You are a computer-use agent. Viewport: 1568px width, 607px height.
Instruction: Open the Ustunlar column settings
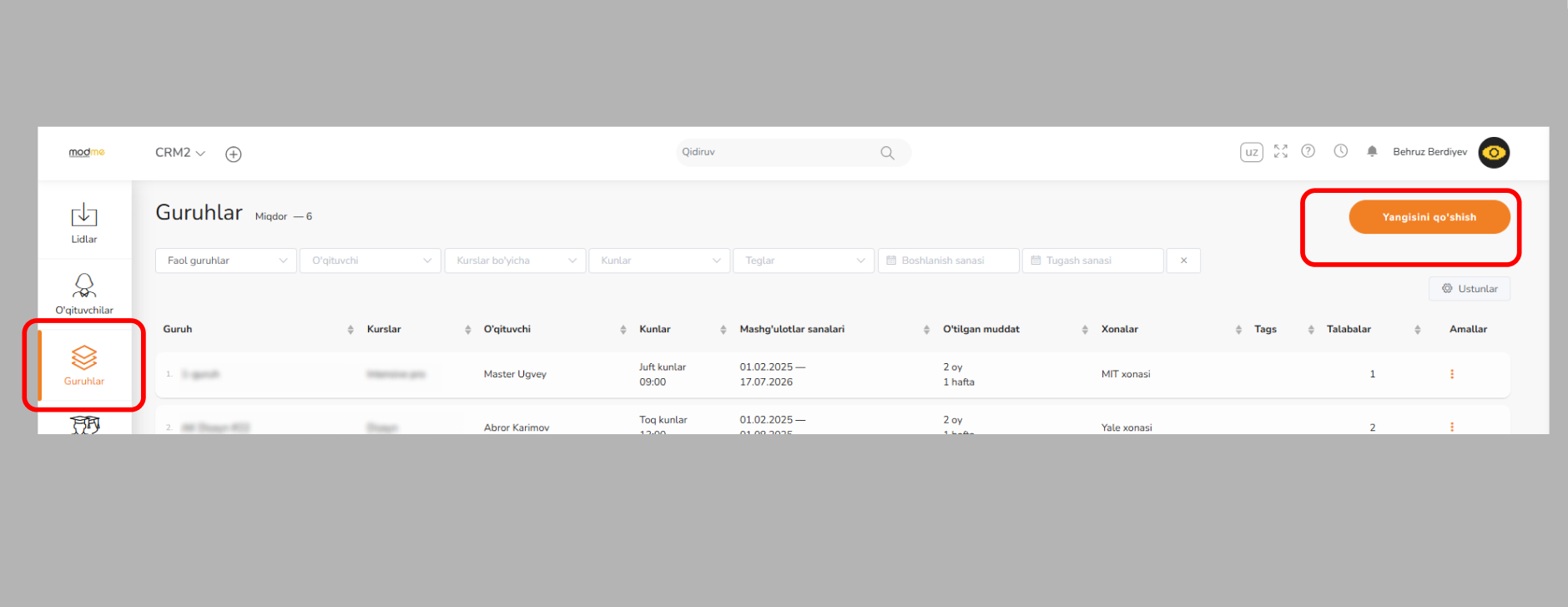[x=1469, y=289]
